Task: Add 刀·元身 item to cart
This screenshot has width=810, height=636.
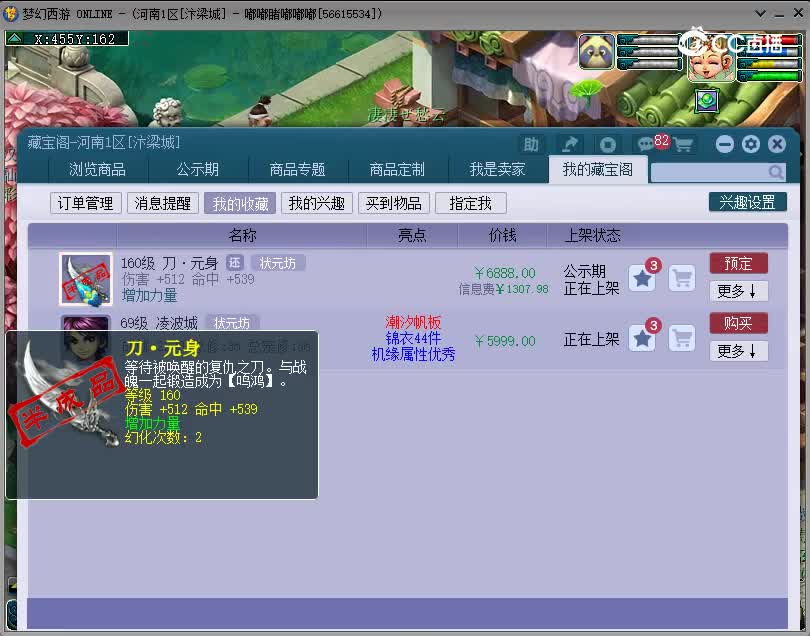Action: (682, 278)
